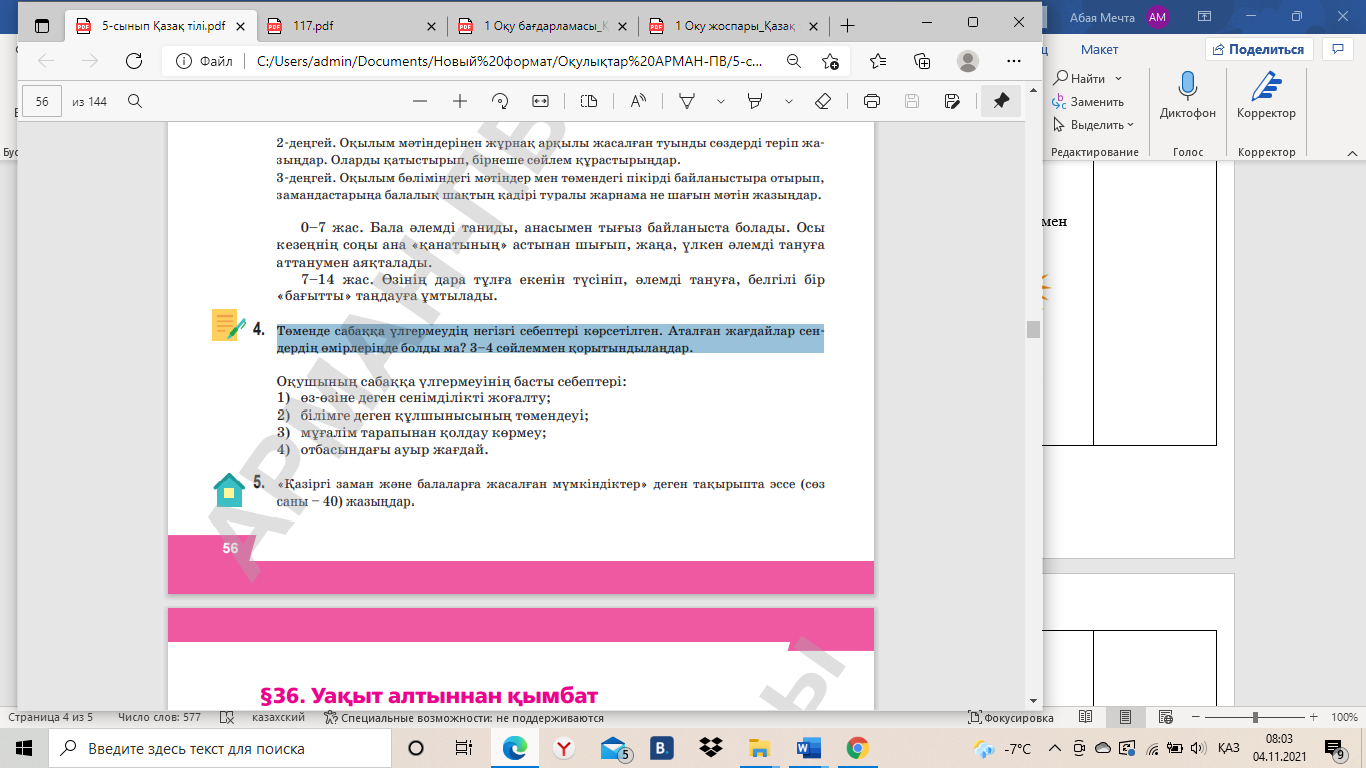Image resolution: width=1366 pixels, height=768 pixels.
Task: Open Task View on the taskbar
Action: pyautogui.click(x=463, y=748)
